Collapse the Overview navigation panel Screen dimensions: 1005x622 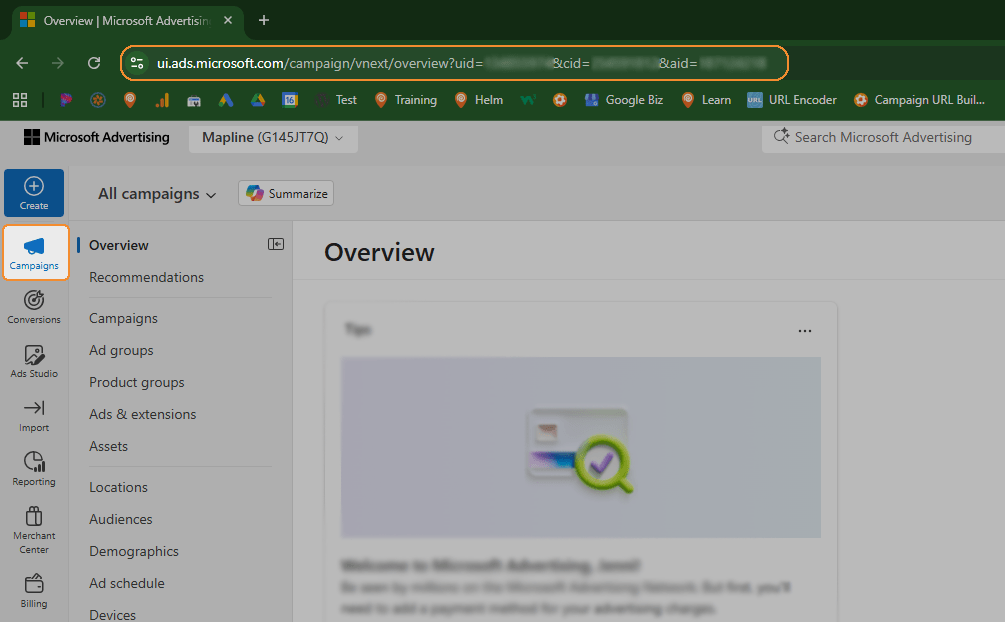(276, 243)
